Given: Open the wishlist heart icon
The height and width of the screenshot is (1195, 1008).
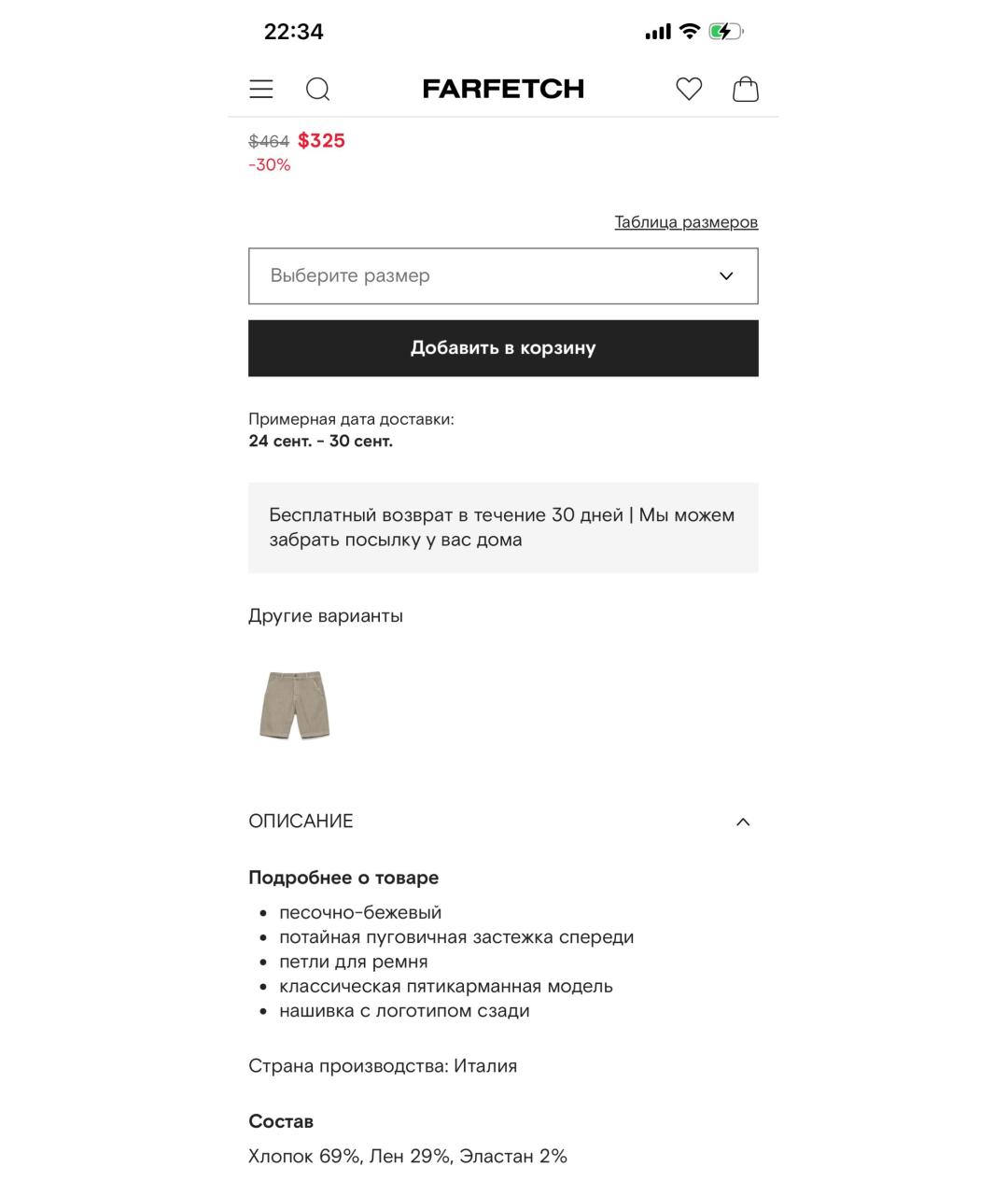Looking at the screenshot, I should coord(689,89).
